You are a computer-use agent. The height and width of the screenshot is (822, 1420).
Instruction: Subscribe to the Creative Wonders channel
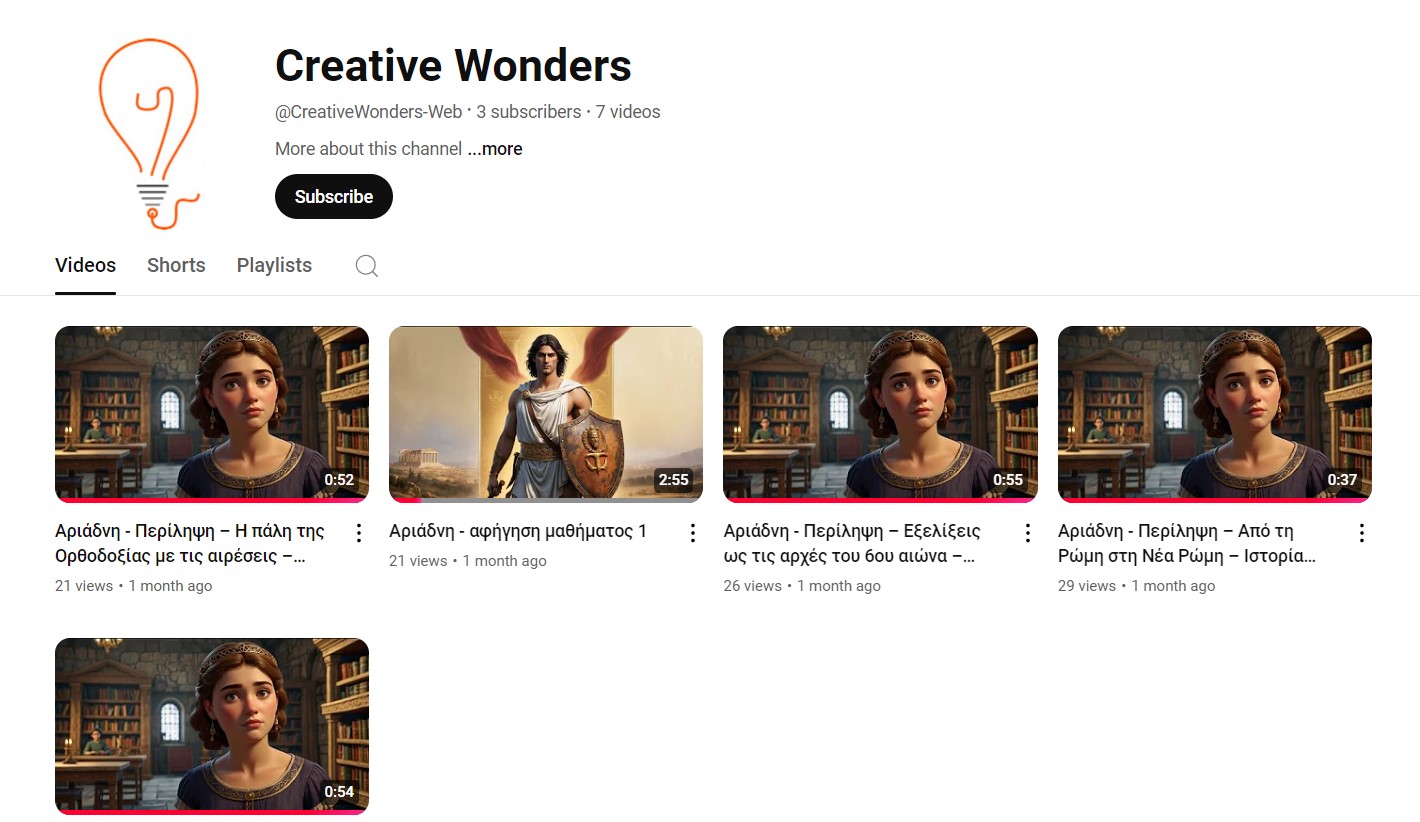pos(333,197)
